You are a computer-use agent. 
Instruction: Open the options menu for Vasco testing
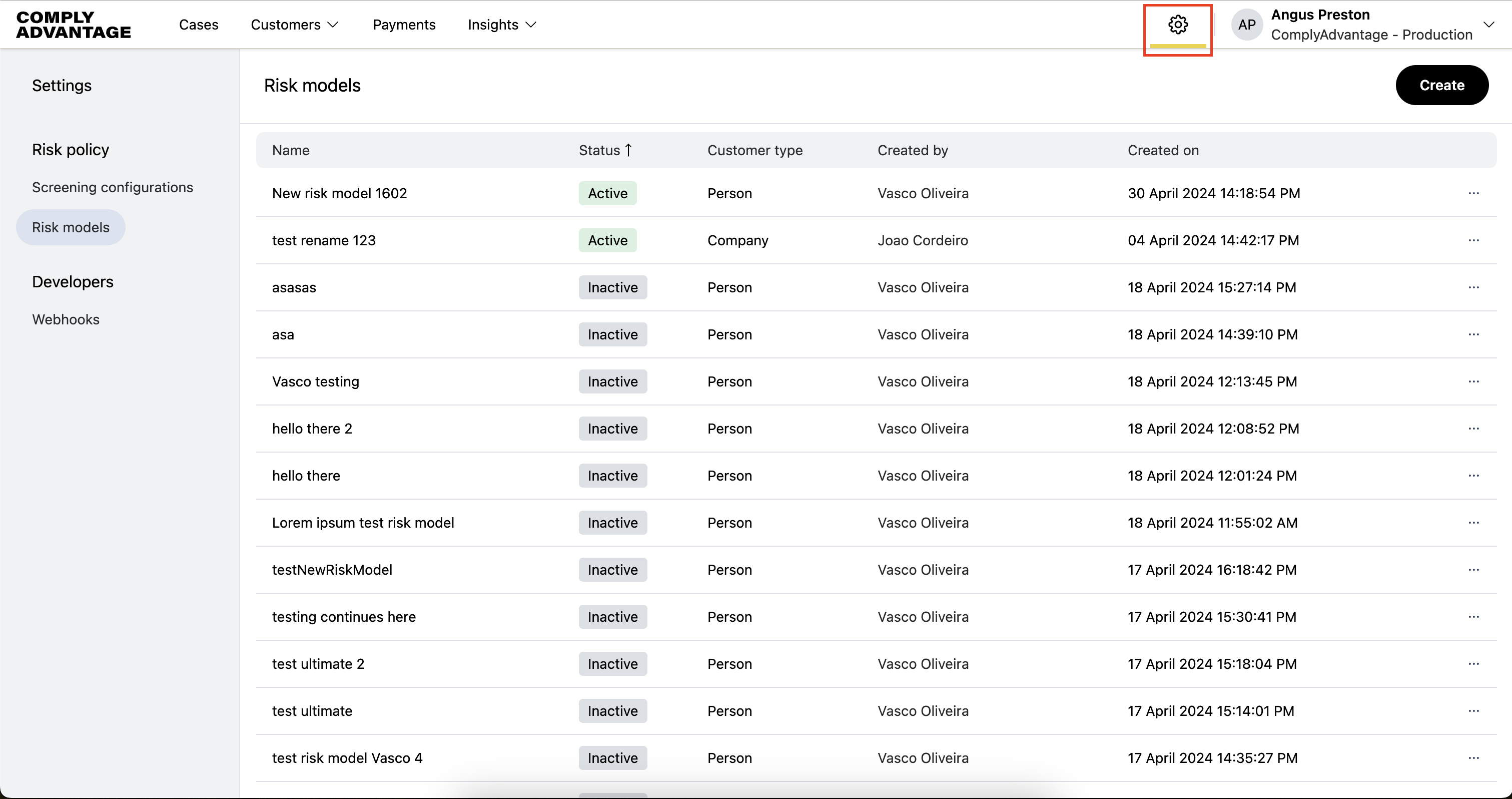(x=1474, y=381)
